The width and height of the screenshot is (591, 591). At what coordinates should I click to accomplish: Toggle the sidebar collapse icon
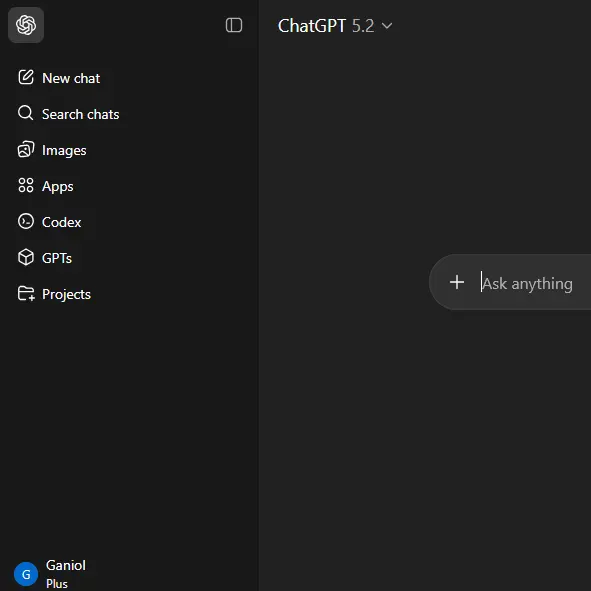click(x=234, y=25)
